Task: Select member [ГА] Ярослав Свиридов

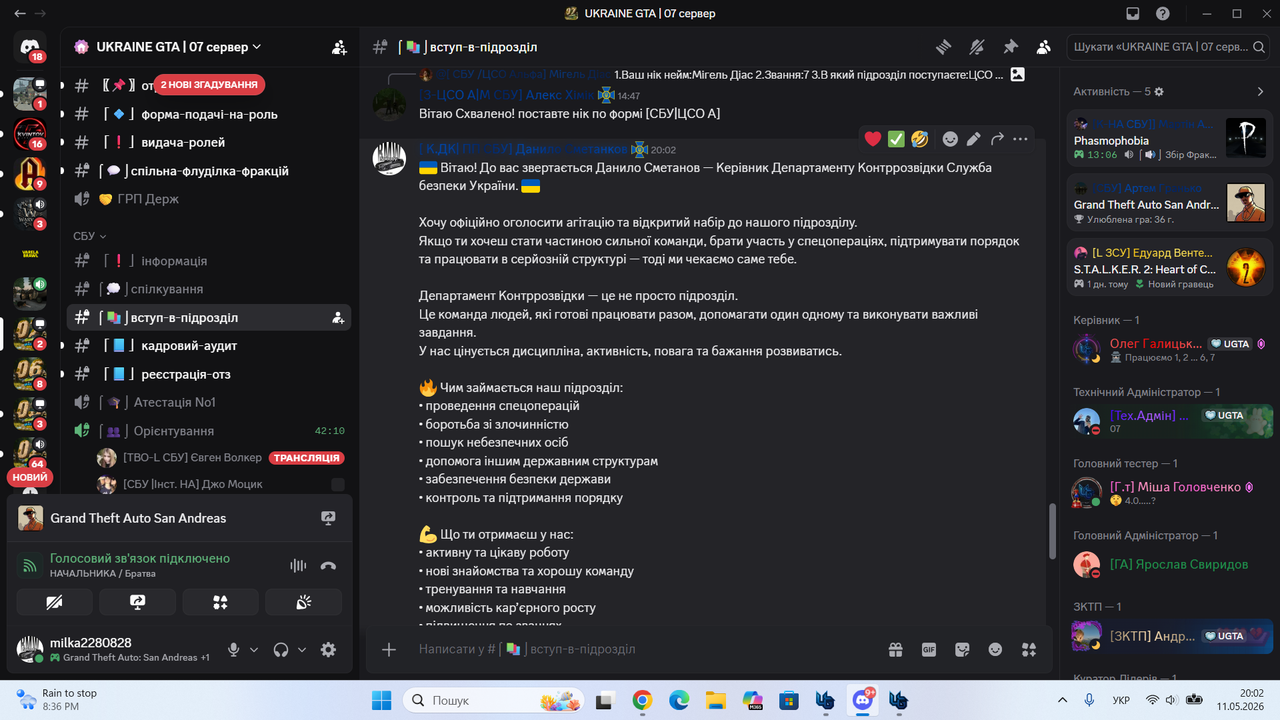Action: pyautogui.click(x=1170, y=564)
